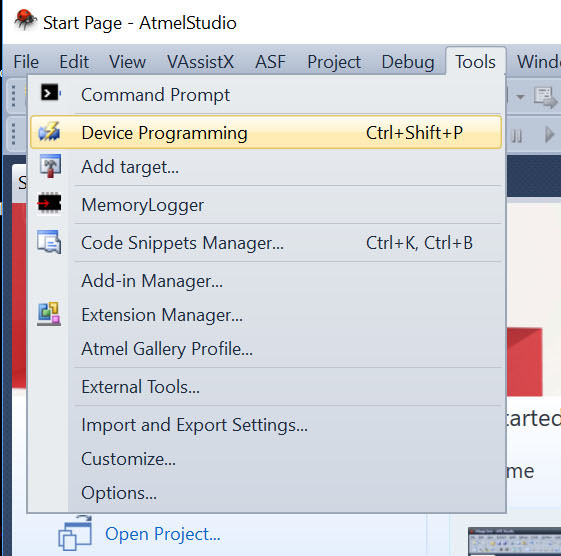
Task: Click the Extension Manager blocks icon
Action: [49, 314]
